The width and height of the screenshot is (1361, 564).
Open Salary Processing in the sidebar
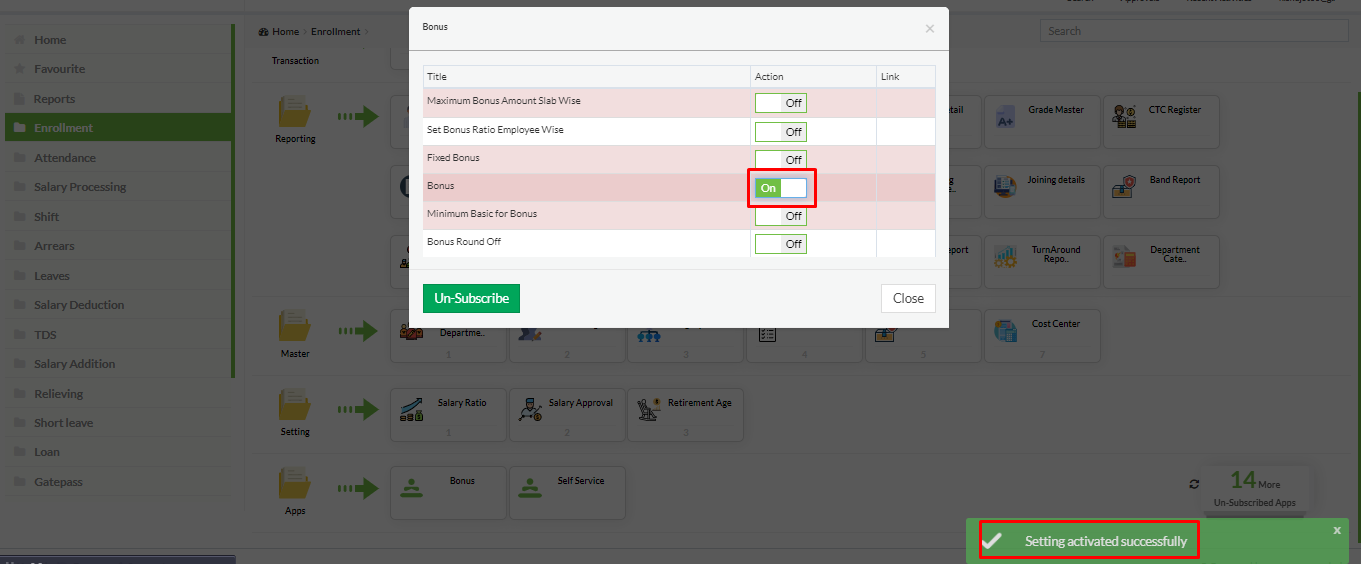pyautogui.click(x=118, y=187)
